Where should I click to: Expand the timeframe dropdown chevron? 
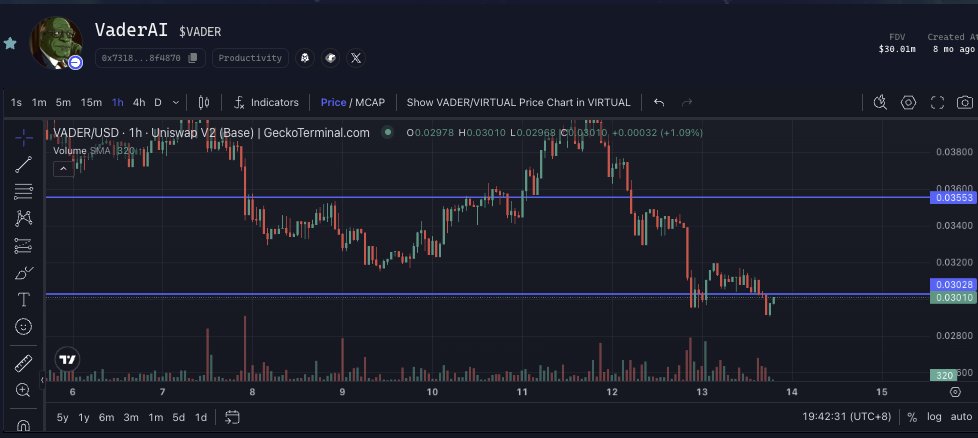point(176,102)
